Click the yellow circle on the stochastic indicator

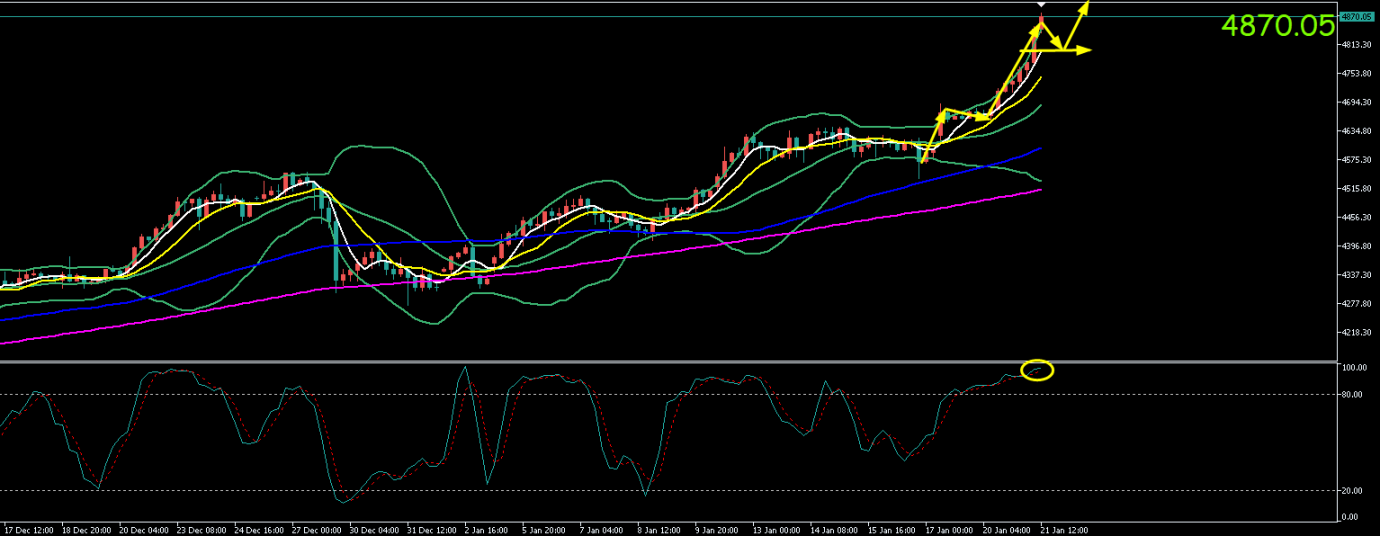(1037, 370)
